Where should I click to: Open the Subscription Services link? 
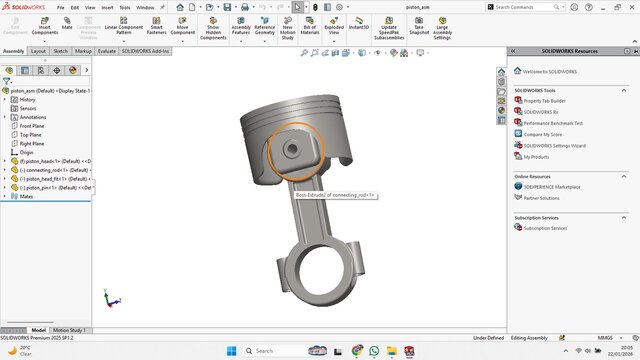[x=545, y=228]
